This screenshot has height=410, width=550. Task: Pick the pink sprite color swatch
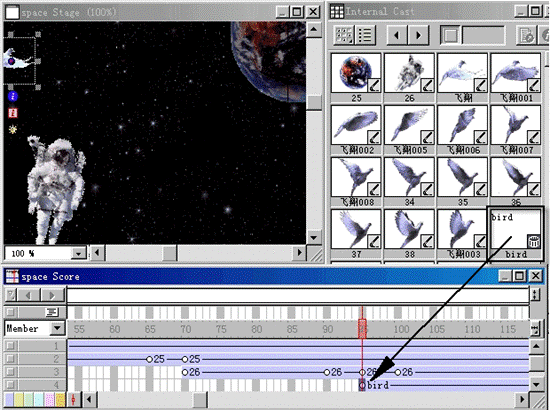(x=50, y=399)
